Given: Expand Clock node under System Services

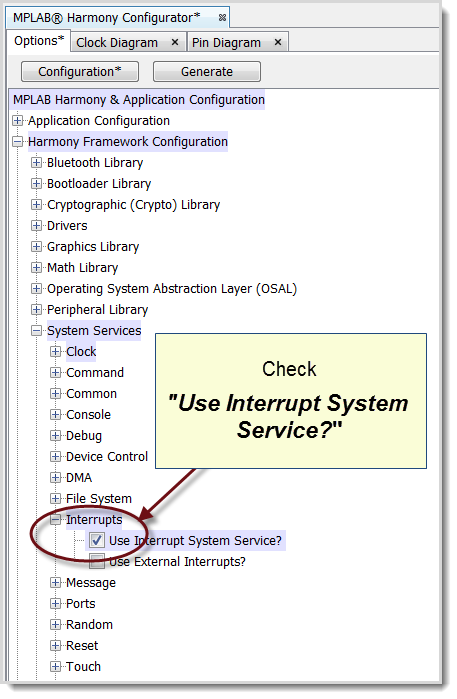Looking at the screenshot, I should [55, 352].
